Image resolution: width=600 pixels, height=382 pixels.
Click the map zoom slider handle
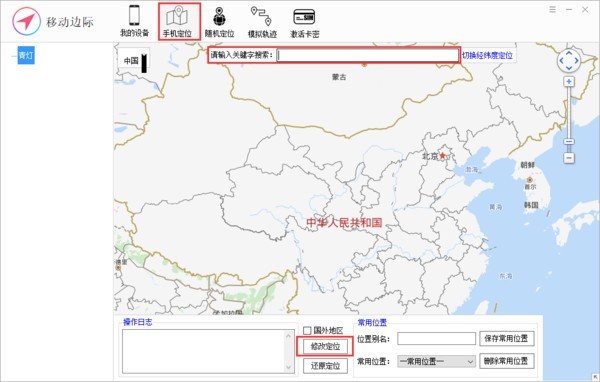click(x=569, y=142)
